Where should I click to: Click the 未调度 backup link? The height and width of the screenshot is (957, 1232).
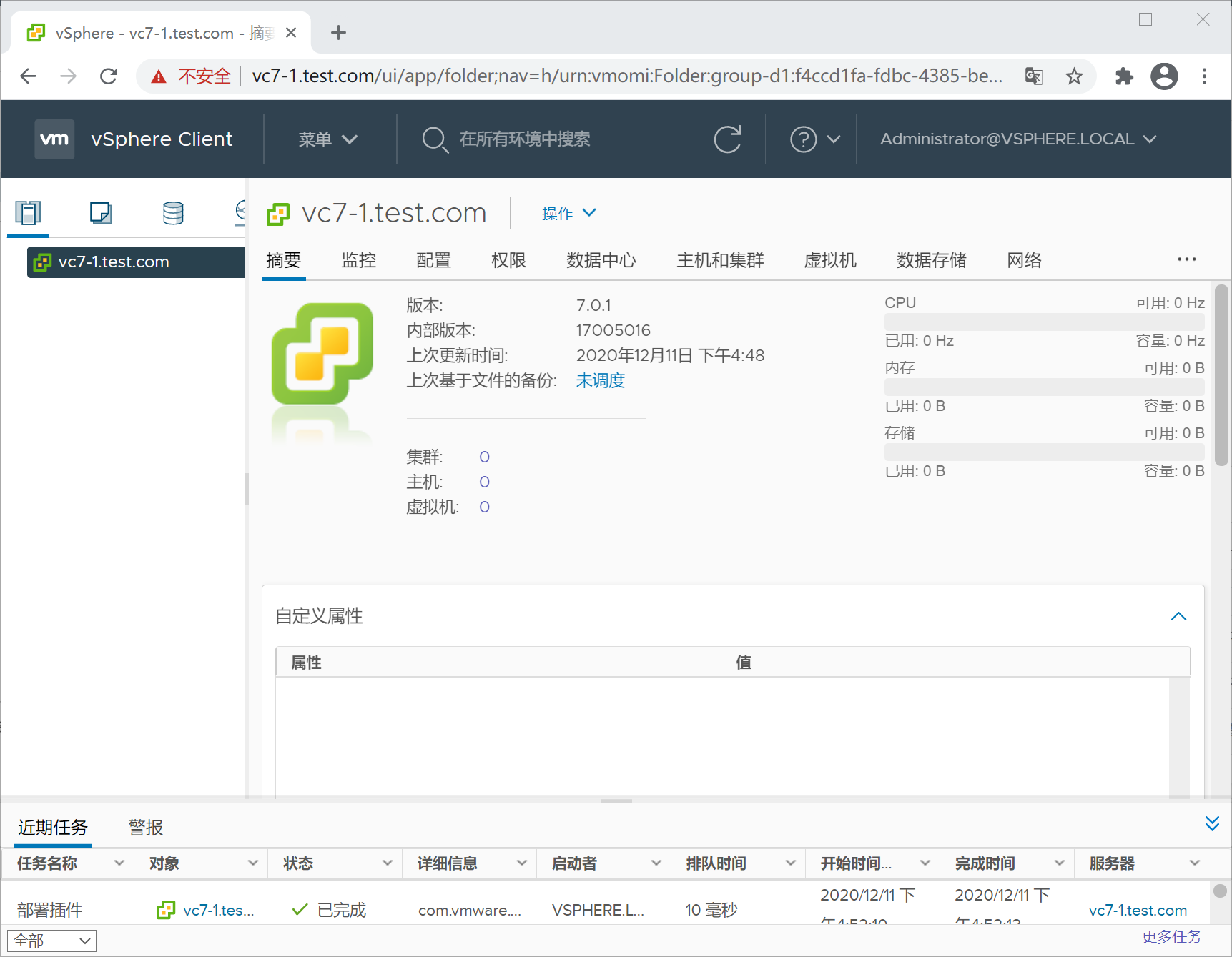click(601, 380)
